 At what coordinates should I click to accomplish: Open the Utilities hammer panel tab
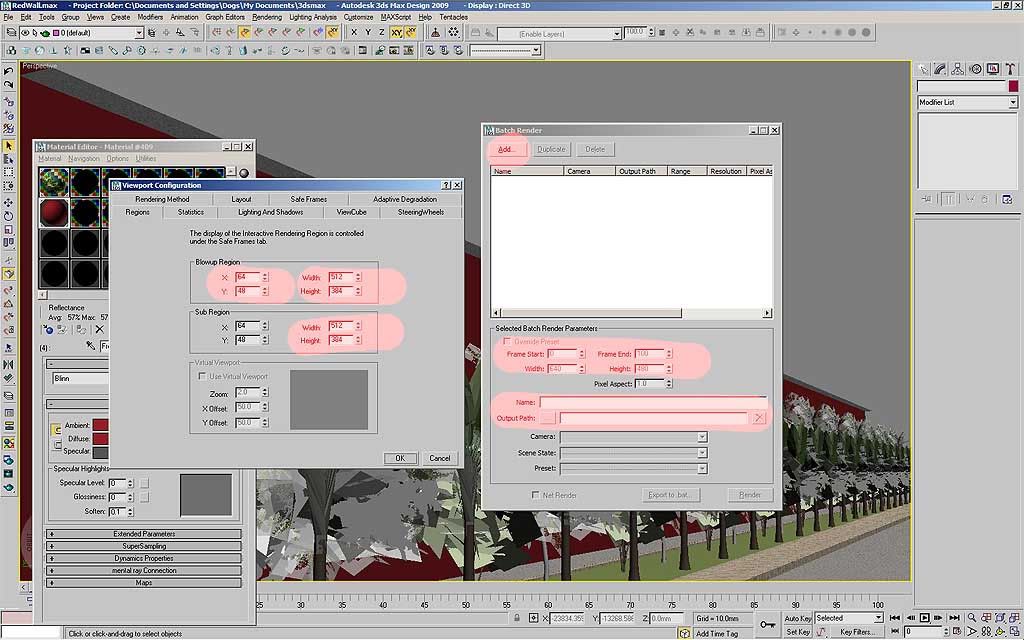pos(1010,69)
